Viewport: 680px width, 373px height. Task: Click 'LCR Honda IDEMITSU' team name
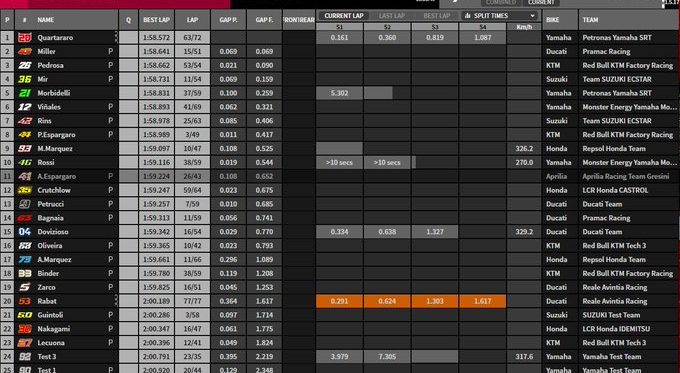point(616,329)
